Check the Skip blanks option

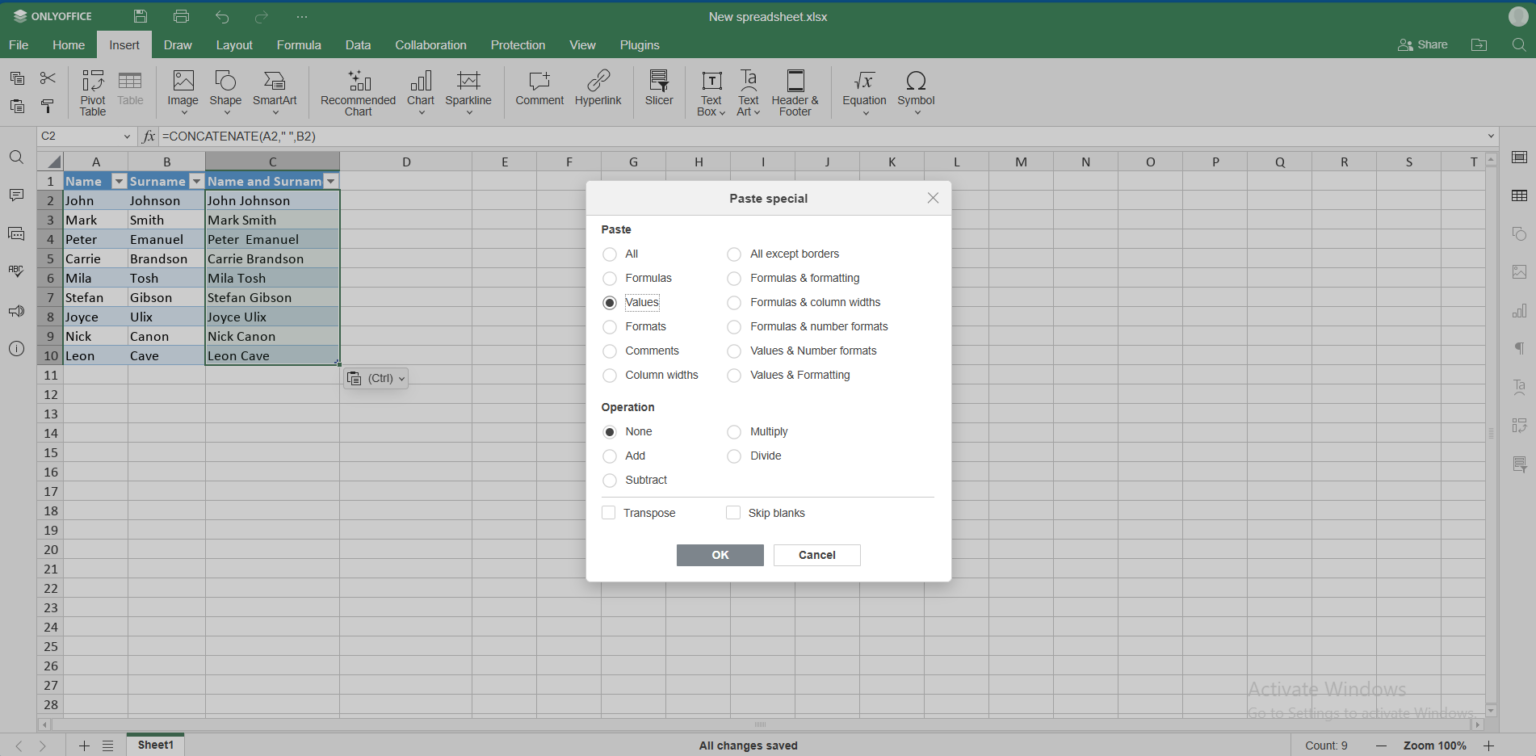pos(734,513)
